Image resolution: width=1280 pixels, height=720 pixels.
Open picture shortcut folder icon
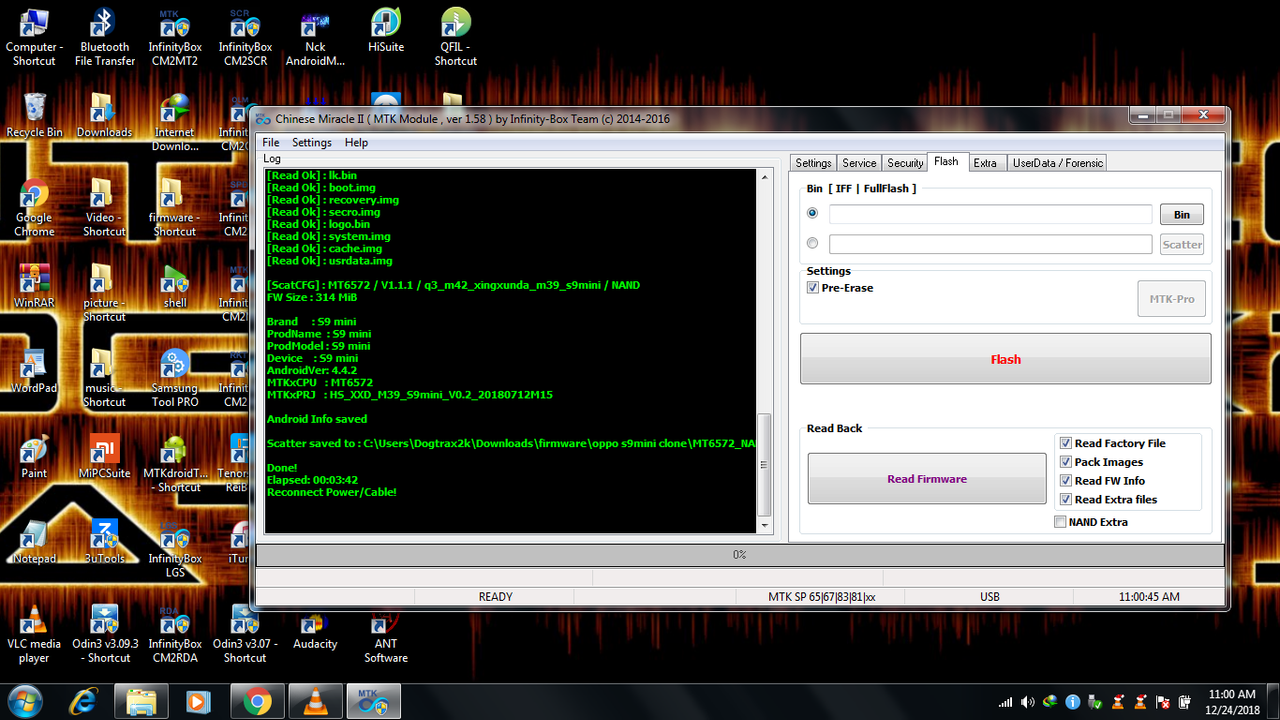[104, 293]
